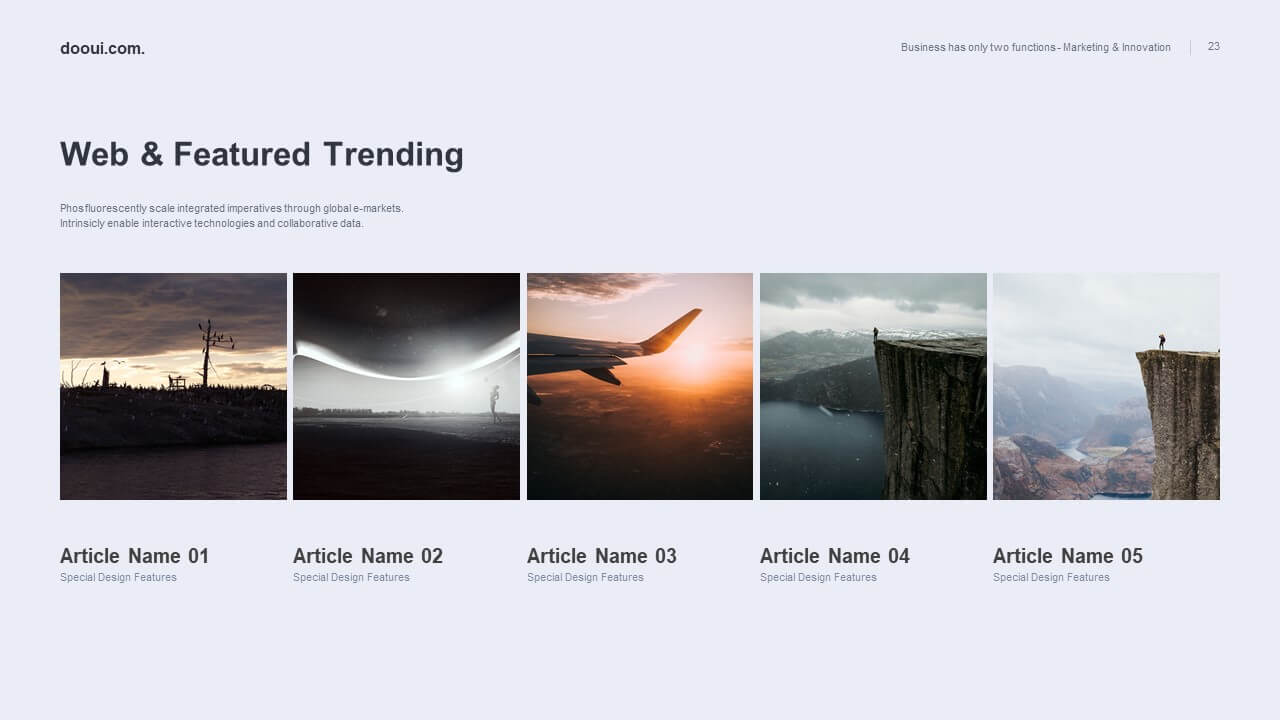Select the 'Business has only two functions' tagline
Viewport: 1280px width, 720px height.
point(1035,47)
